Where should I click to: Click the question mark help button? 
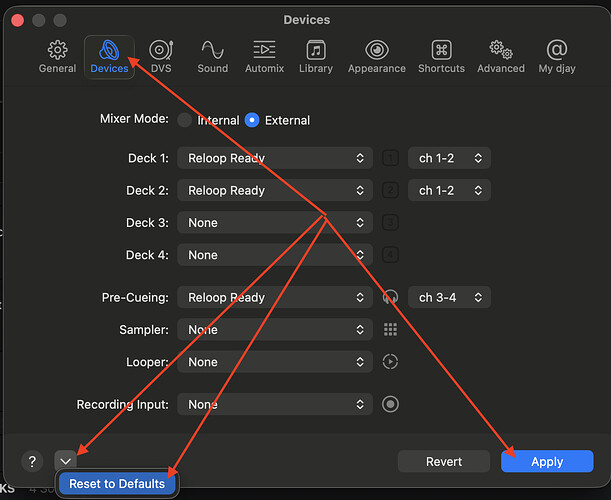point(32,461)
